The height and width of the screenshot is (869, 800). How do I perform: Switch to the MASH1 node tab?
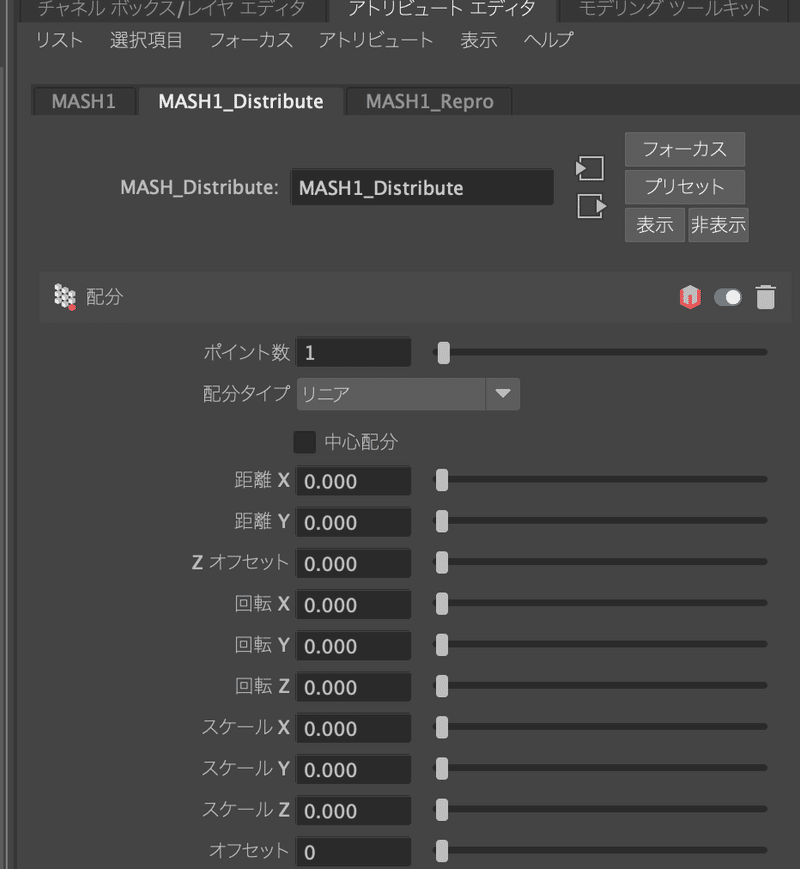[x=84, y=101]
